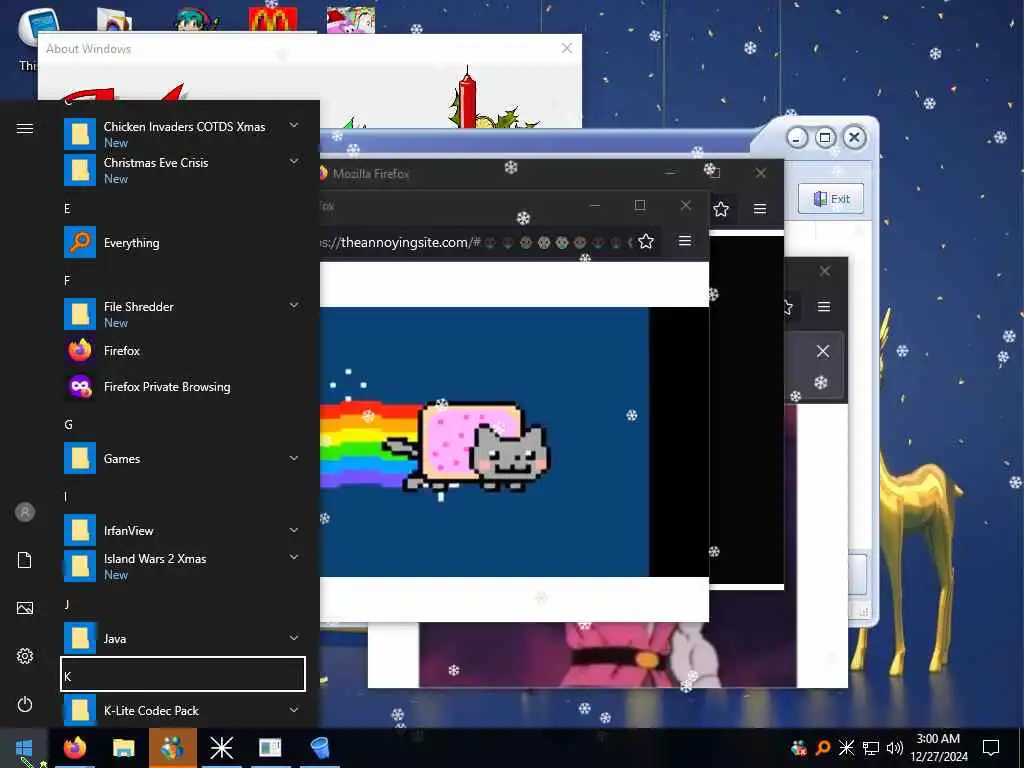Click the letter G section header
The image size is (1024, 768).
[x=68, y=424]
